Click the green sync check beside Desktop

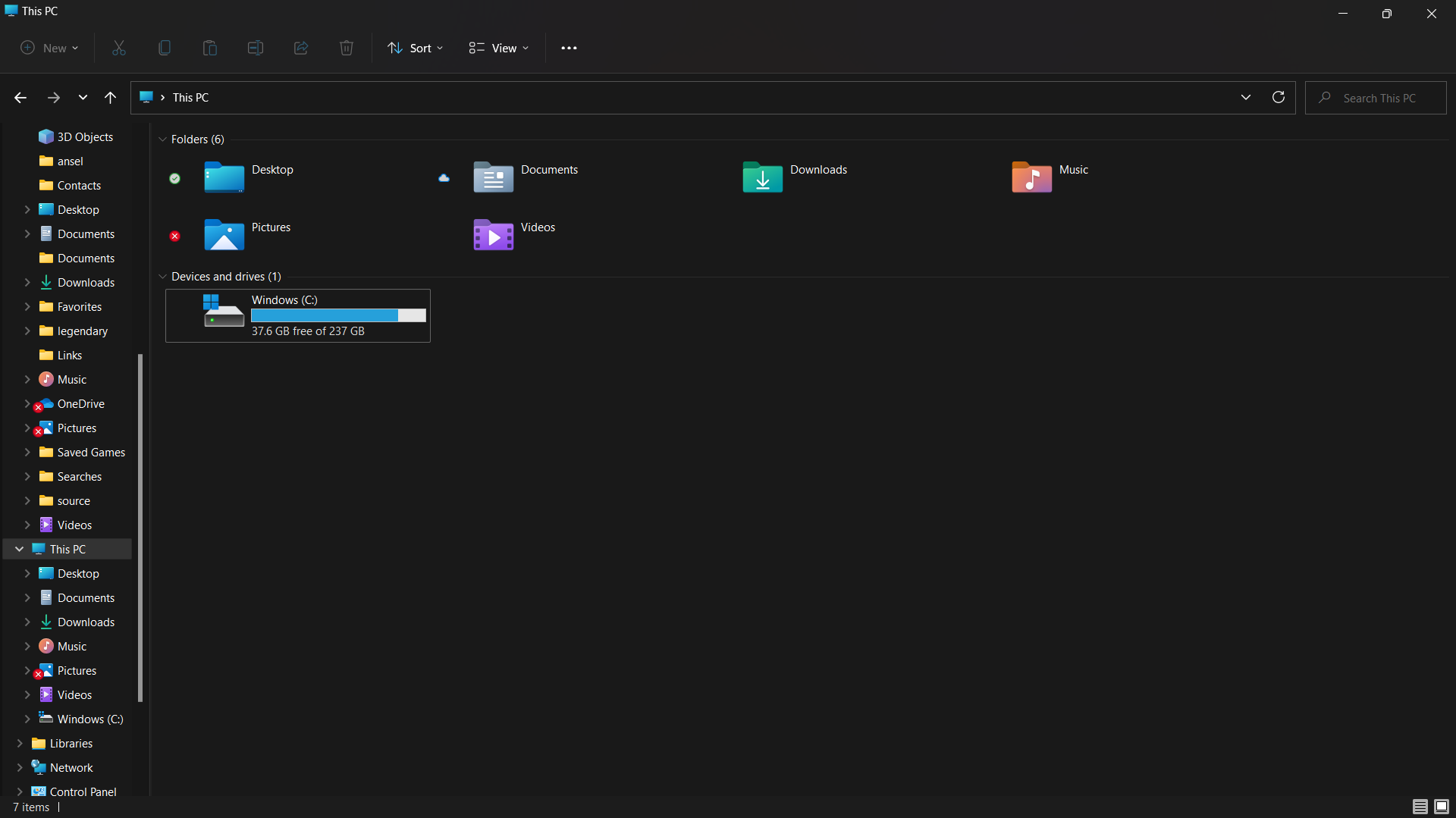click(x=174, y=178)
